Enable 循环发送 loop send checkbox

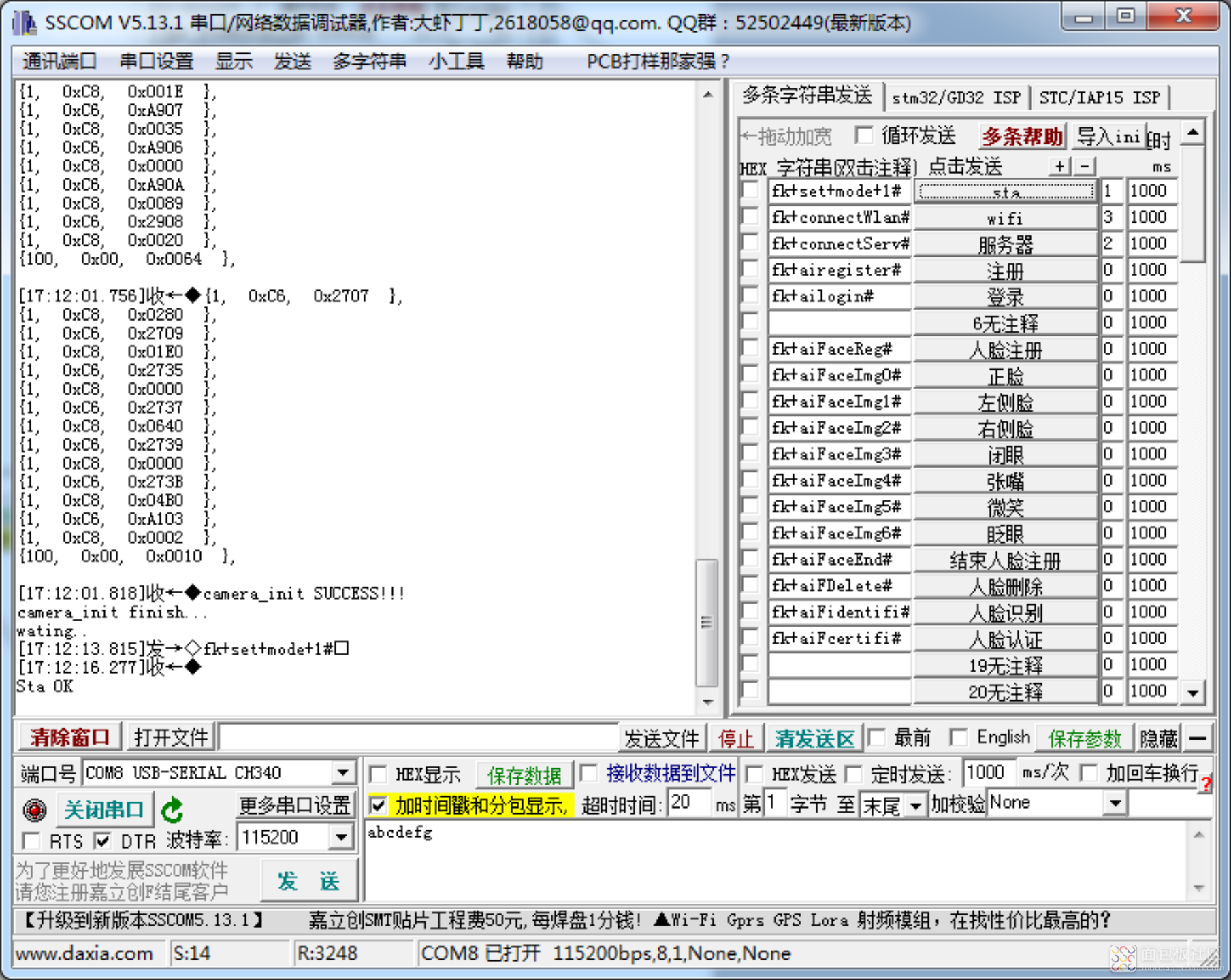click(864, 135)
